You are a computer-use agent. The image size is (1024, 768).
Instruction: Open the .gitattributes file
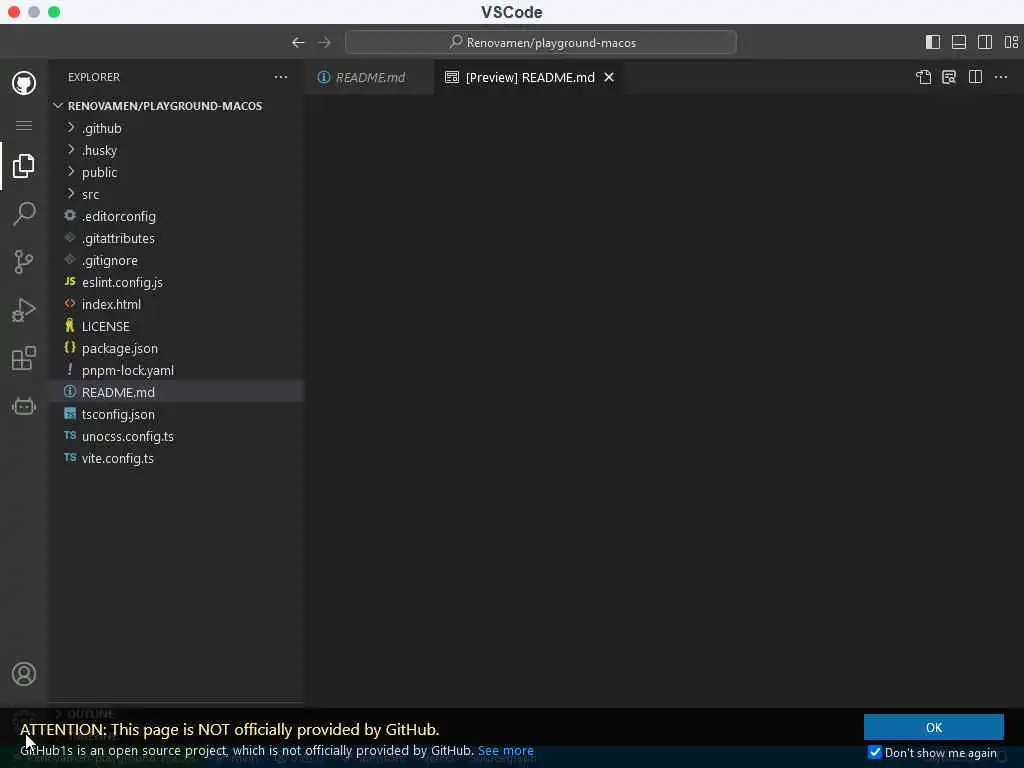point(175,238)
